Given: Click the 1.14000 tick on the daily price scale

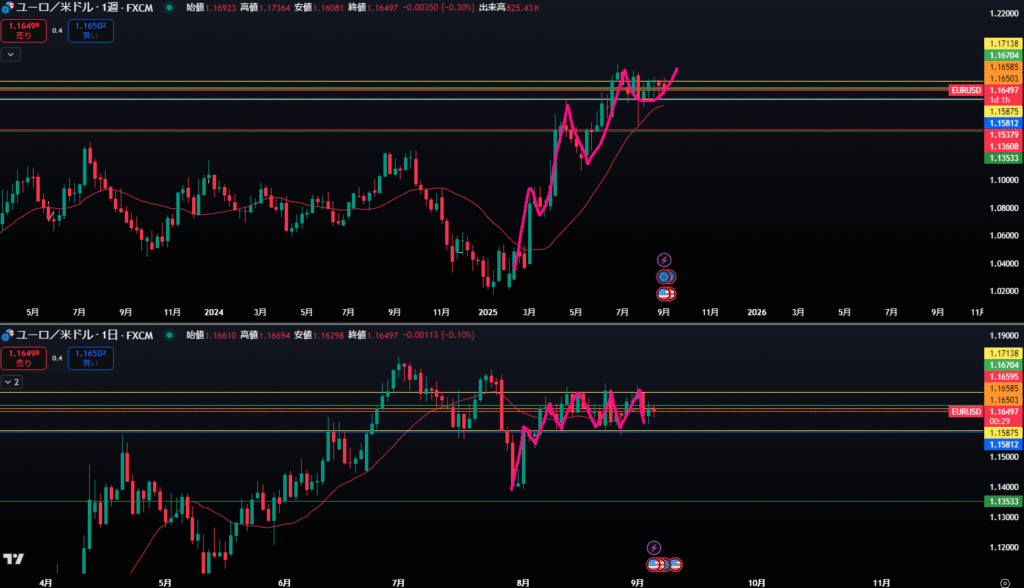Looking at the screenshot, I should [x=1004, y=487].
